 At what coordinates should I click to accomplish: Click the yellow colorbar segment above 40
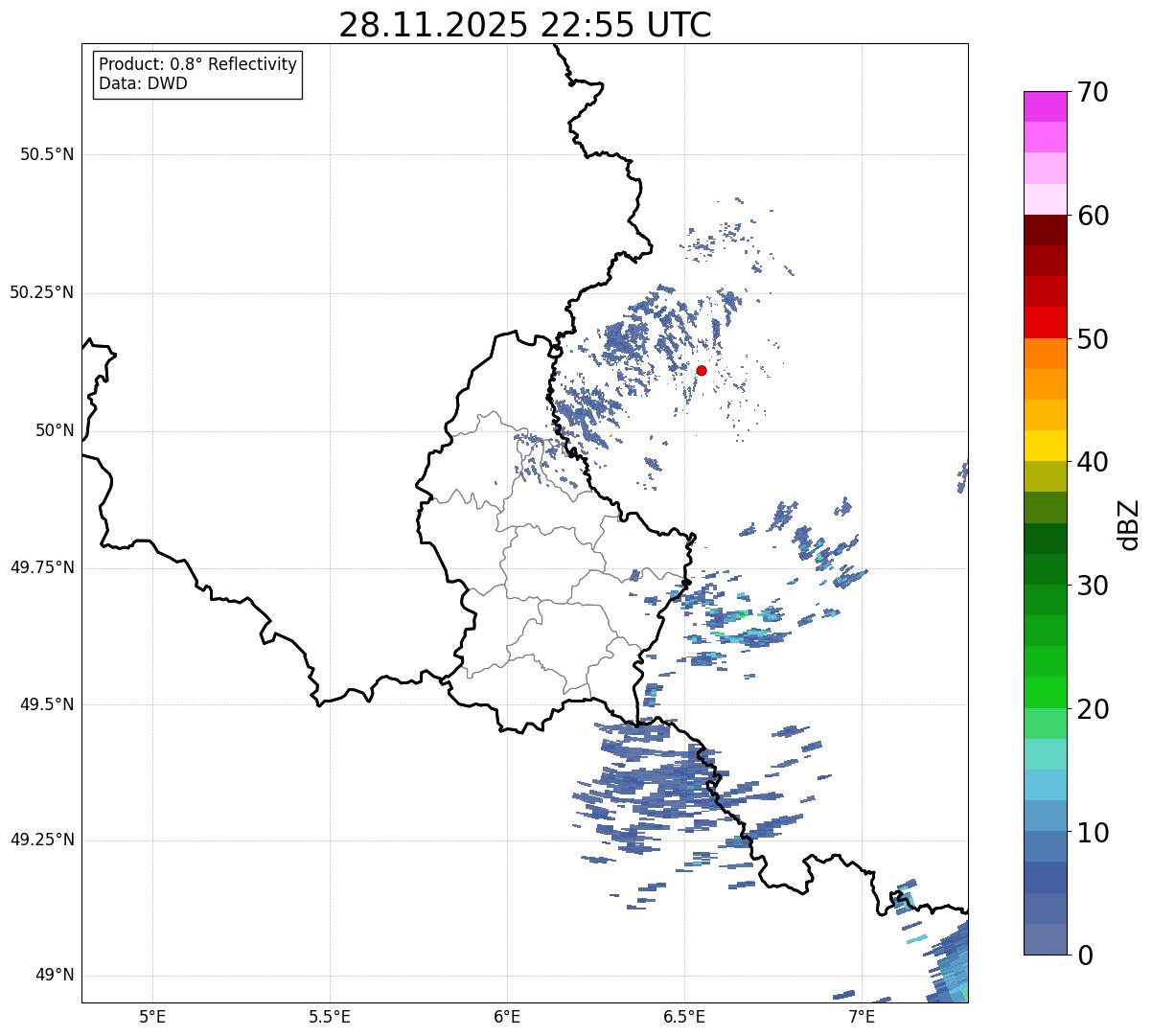click(x=1045, y=446)
